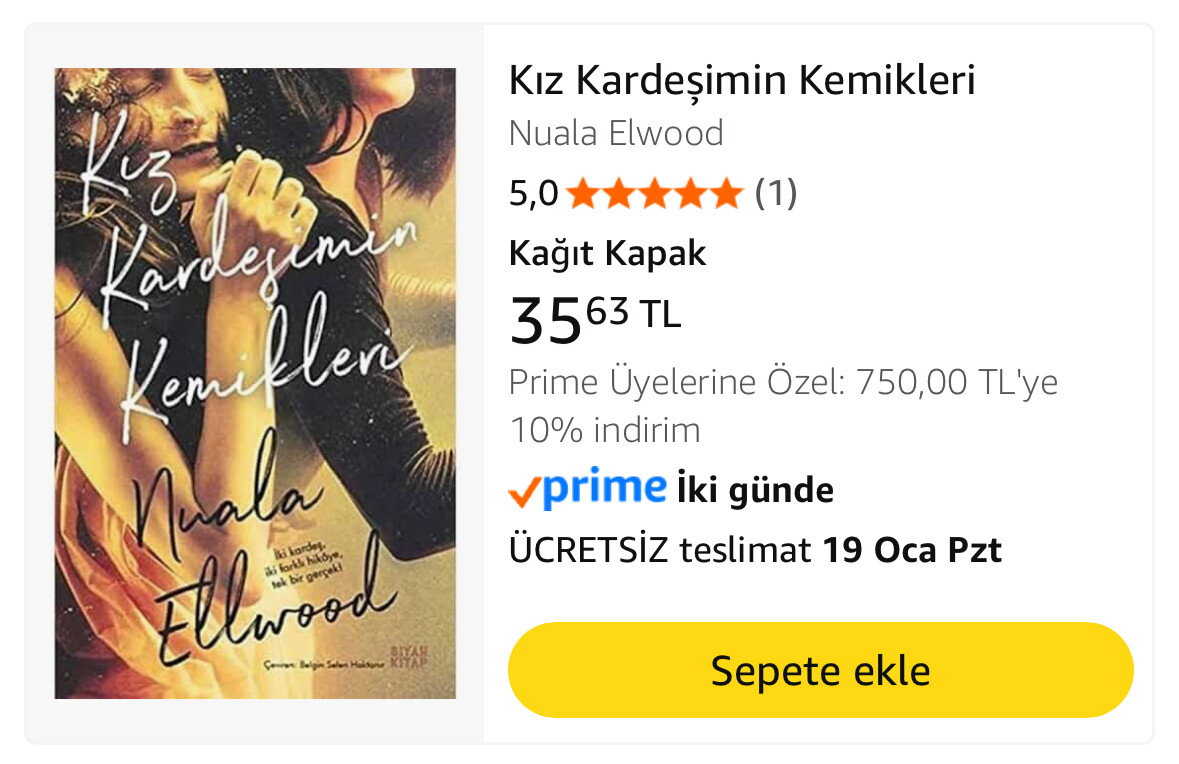Click the 5,0 rating score
The image size is (1179, 764).
click(533, 194)
